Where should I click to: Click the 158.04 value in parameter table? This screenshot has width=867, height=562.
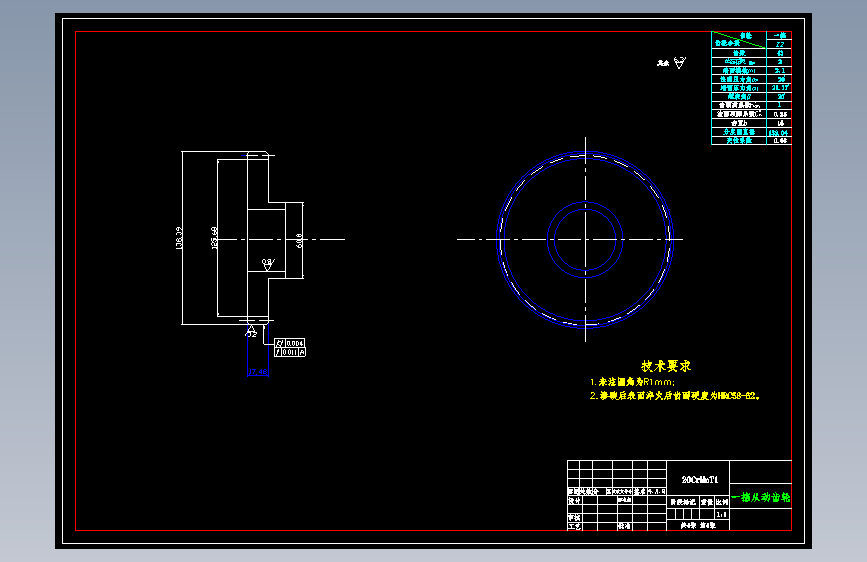click(779, 133)
